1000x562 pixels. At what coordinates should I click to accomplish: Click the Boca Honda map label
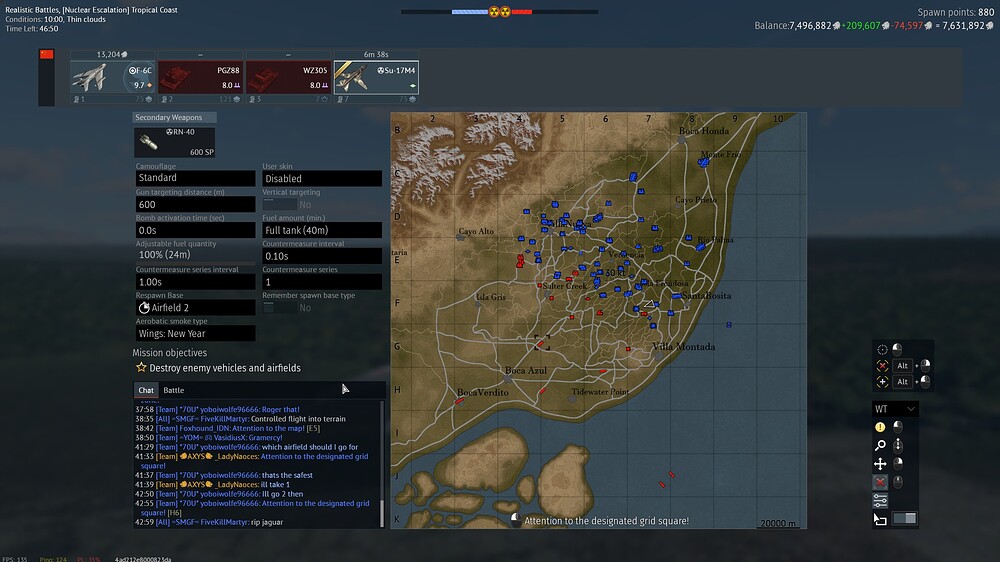(703, 131)
